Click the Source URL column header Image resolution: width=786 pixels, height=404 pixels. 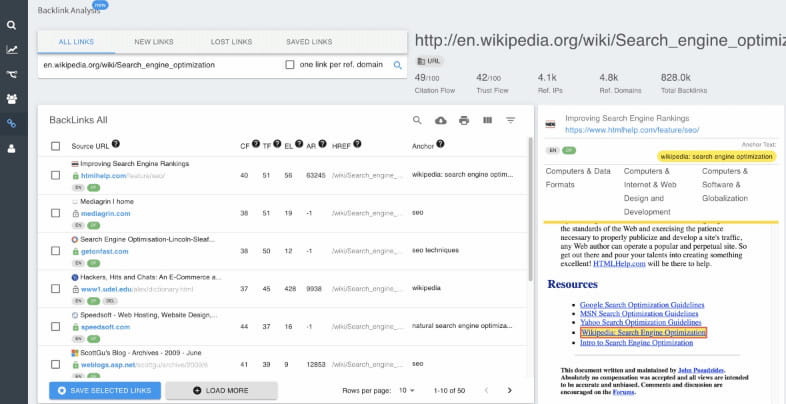(90, 146)
